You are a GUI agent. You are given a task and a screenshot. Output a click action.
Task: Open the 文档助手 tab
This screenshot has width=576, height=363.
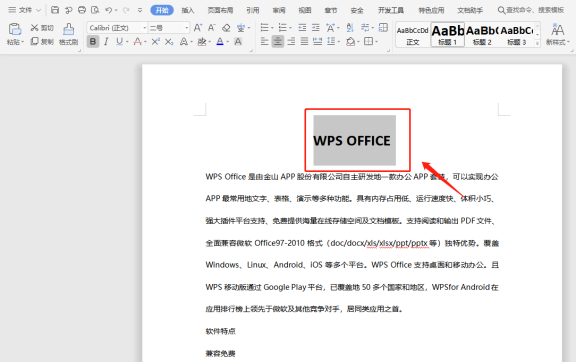pyautogui.click(x=470, y=10)
